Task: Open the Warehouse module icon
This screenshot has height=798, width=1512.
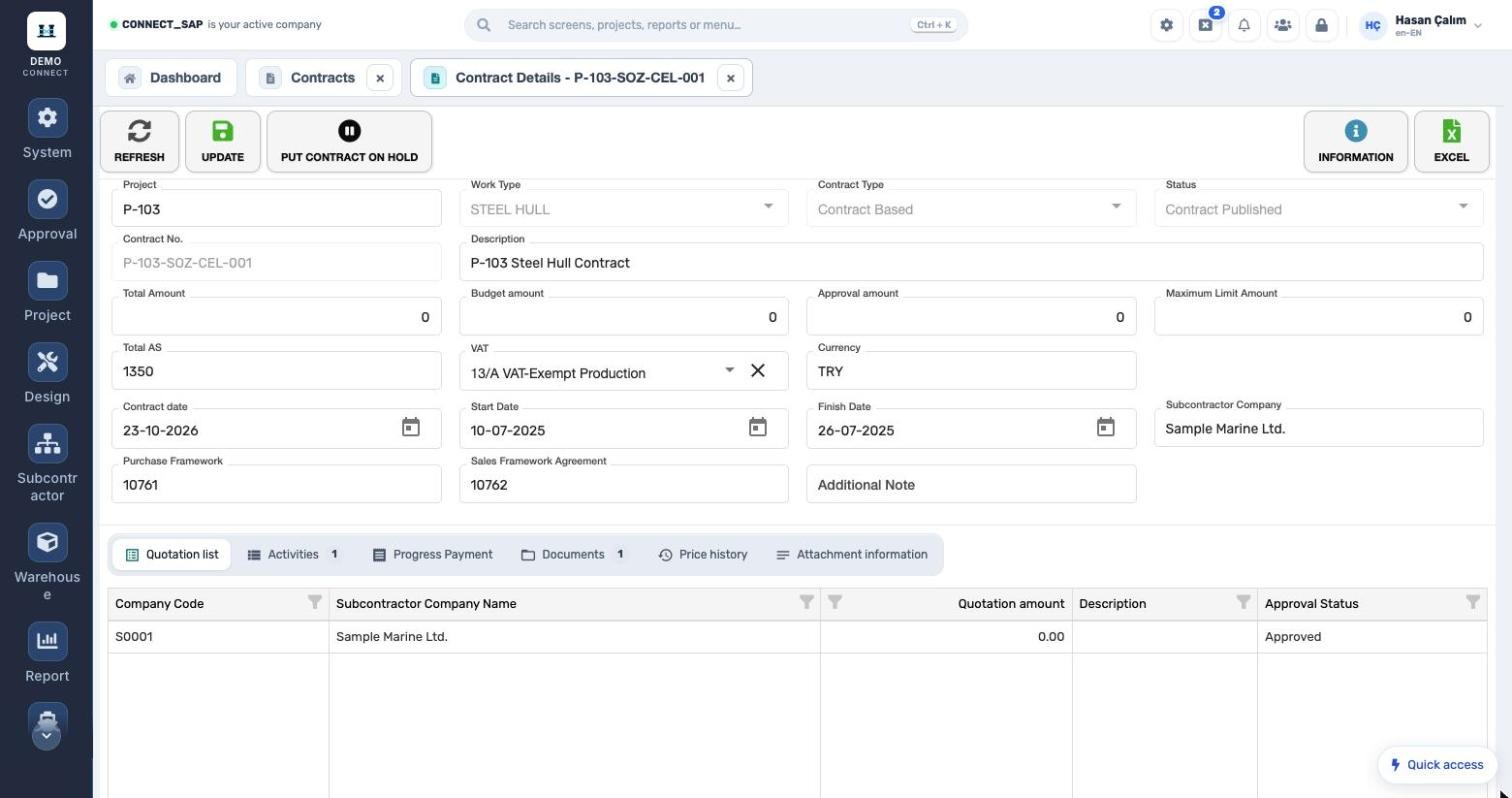Action: pos(47,542)
